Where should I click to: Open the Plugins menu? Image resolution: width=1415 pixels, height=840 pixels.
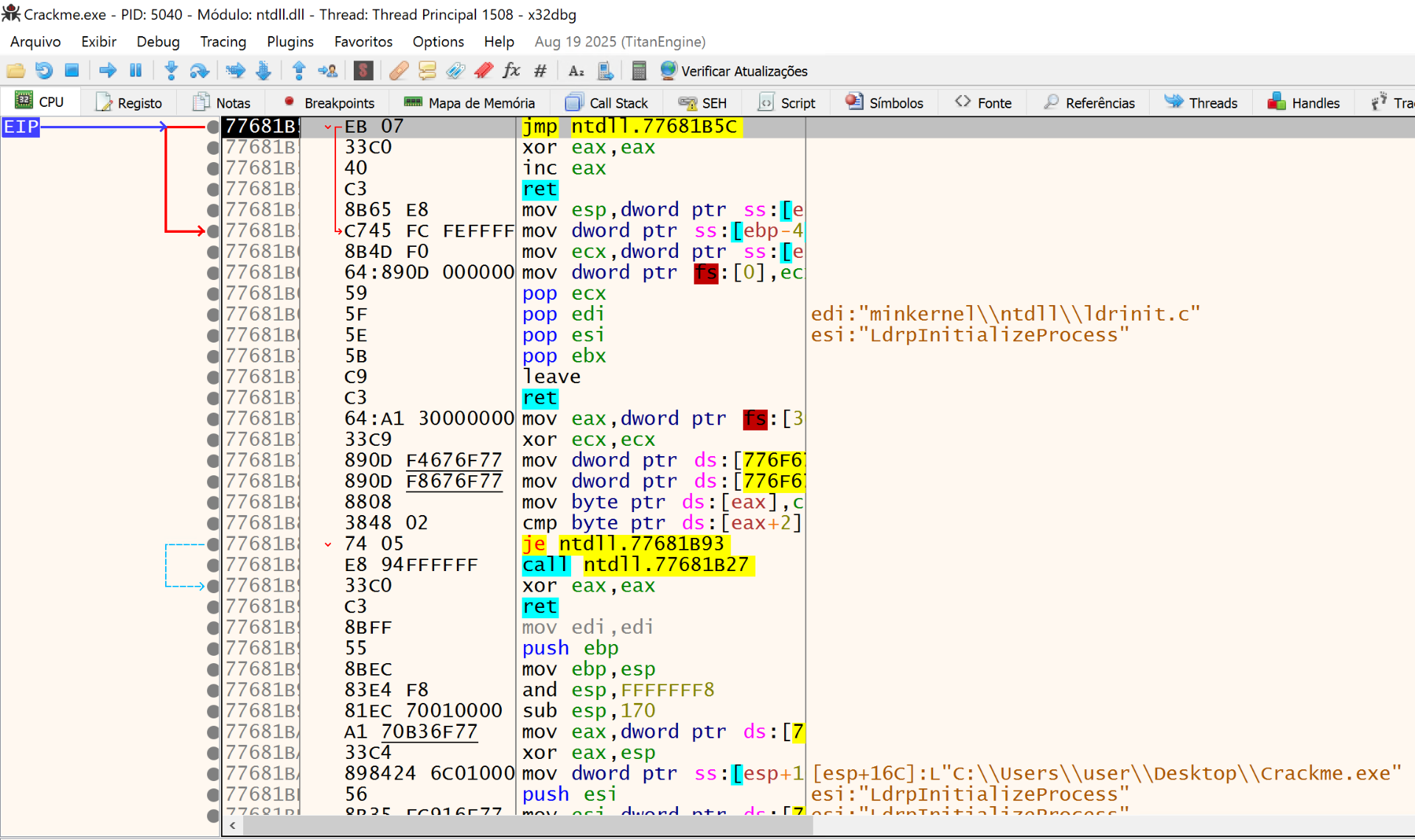click(290, 41)
